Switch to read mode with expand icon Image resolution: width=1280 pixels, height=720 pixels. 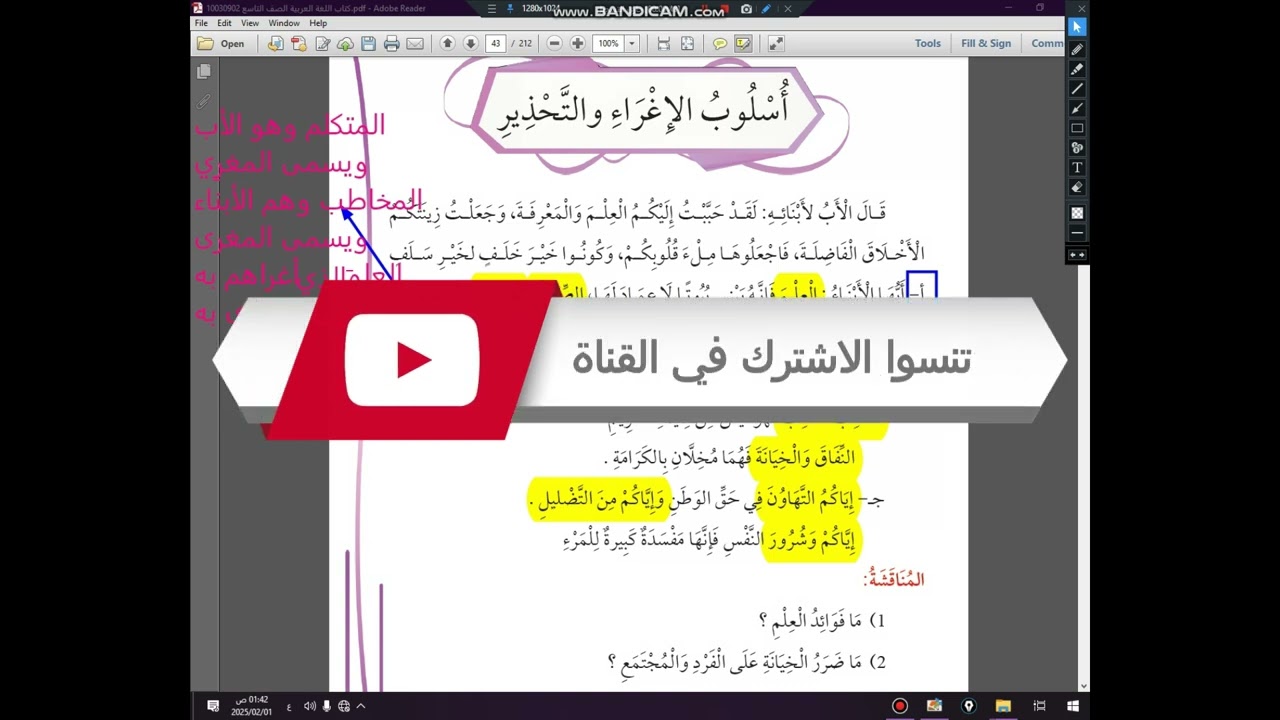[776, 43]
